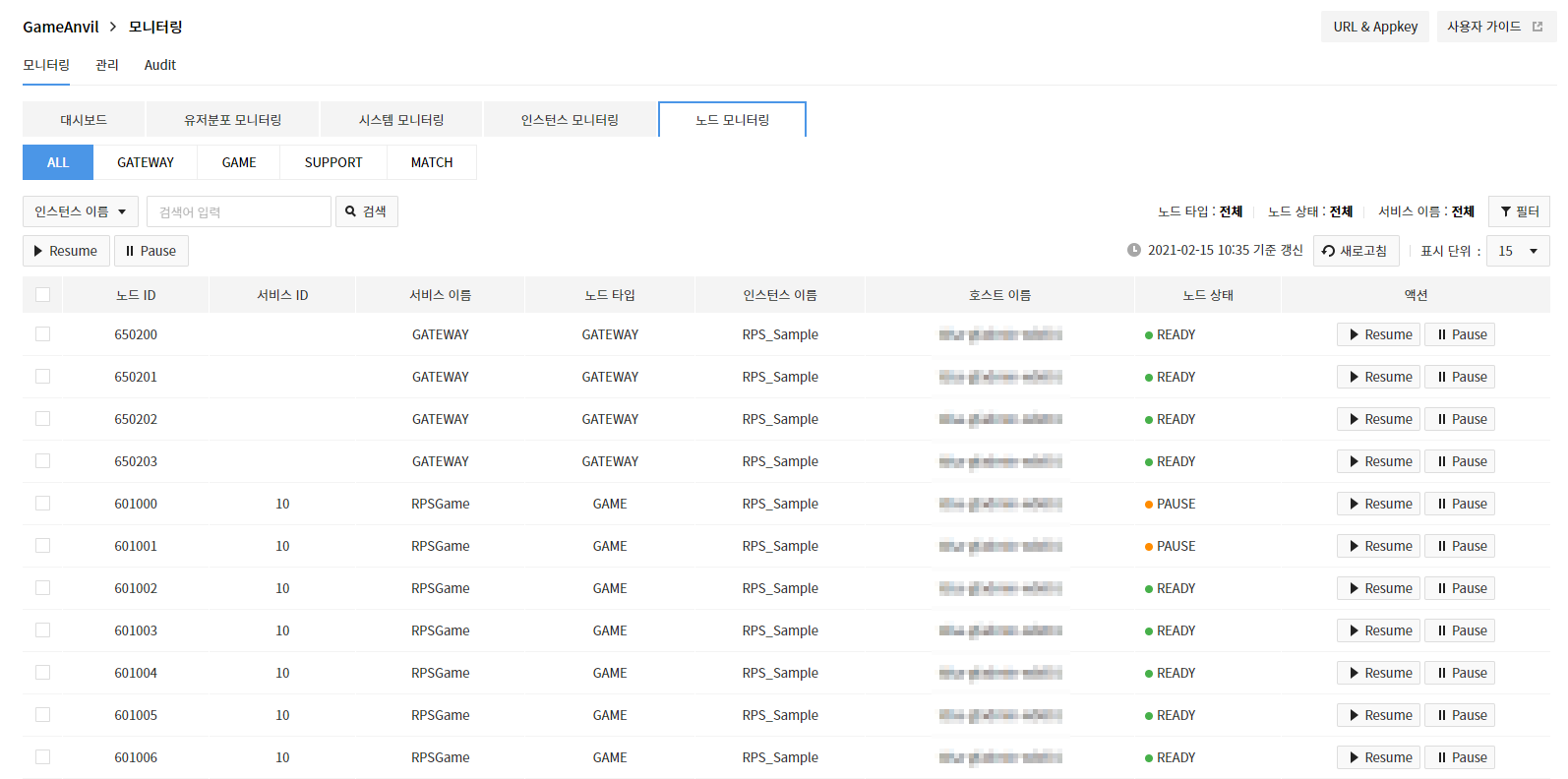Filter nodes by GAME type
Image resolution: width=1568 pixels, height=779 pixels.
pos(239,162)
